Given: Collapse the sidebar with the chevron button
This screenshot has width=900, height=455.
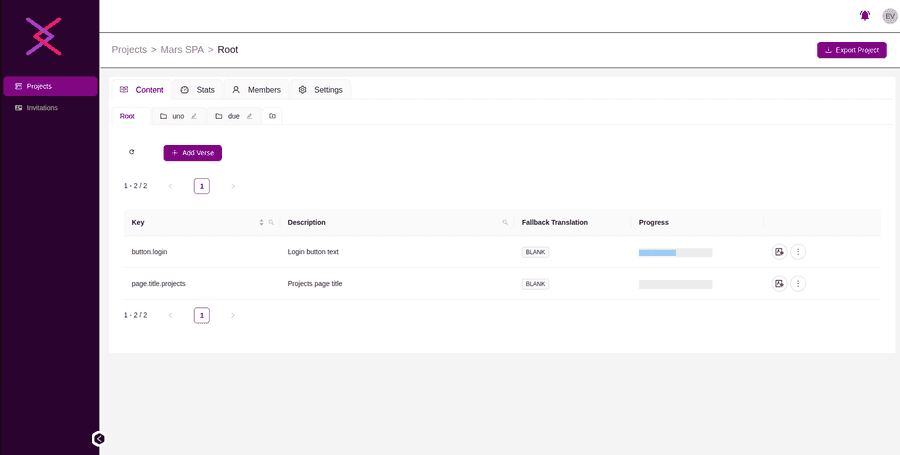Looking at the screenshot, I should [99, 438].
